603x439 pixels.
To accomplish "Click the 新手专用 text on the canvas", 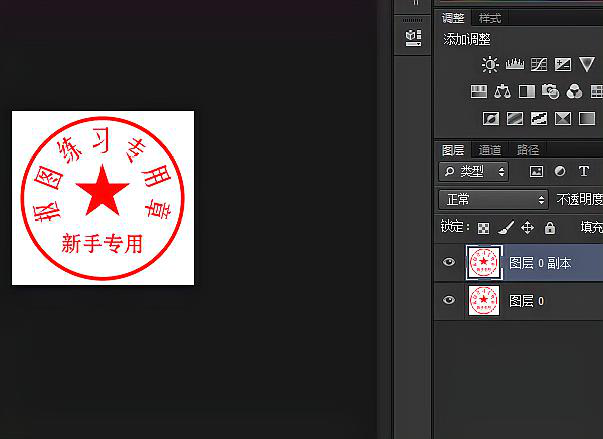I will coord(102,243).
